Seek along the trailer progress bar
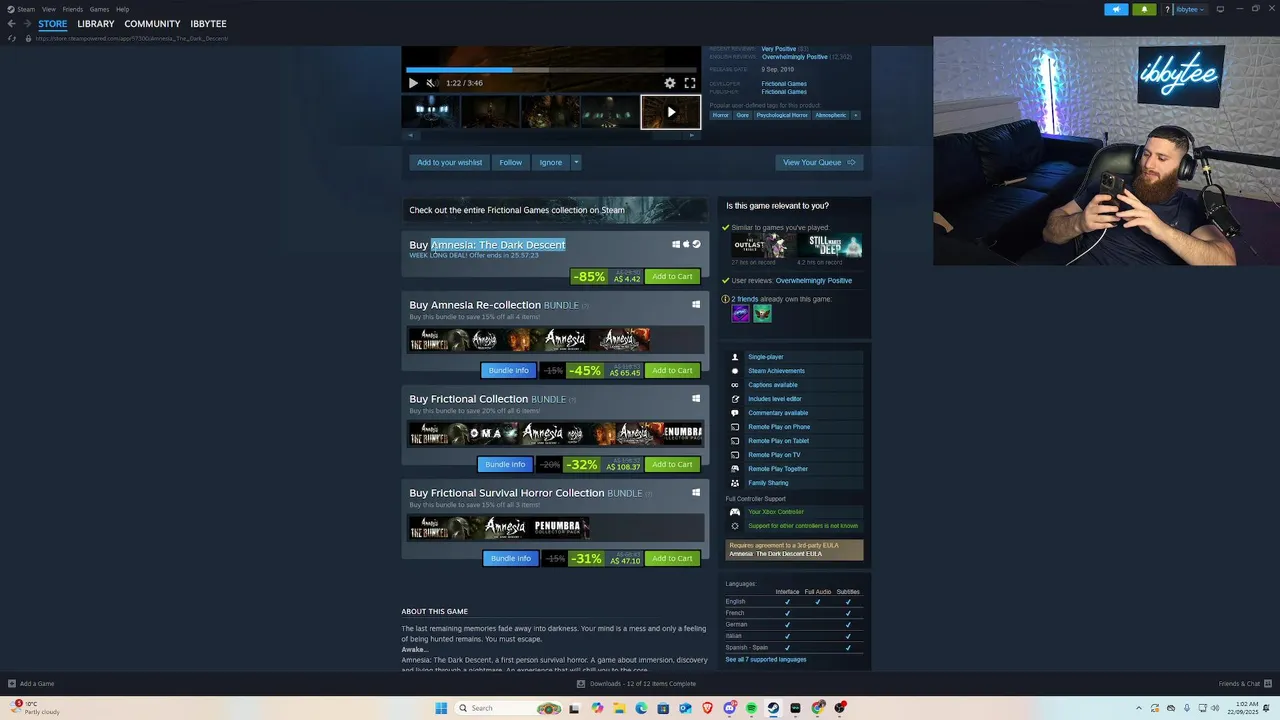1280x720 pixels. click(x=551, y=70)
